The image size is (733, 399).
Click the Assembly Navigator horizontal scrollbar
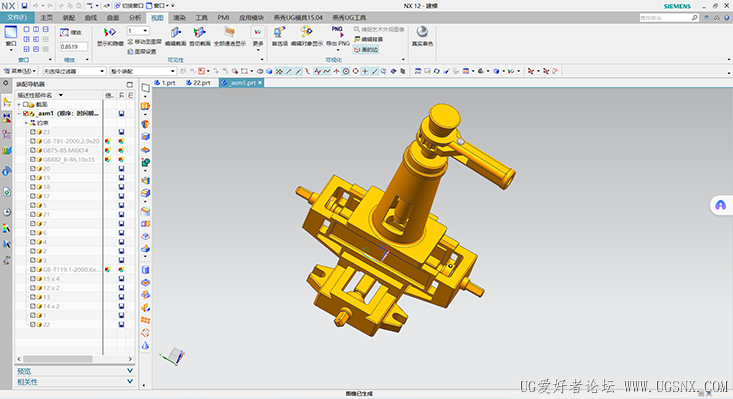(x=57, y=359)
